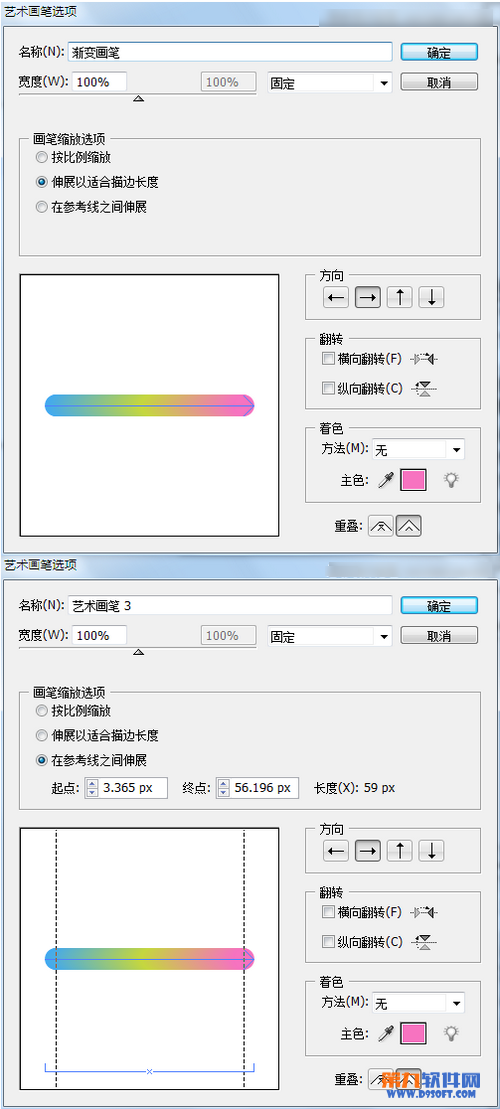Select down direction arrow in bottom dialog

click(x=431, y=851)
